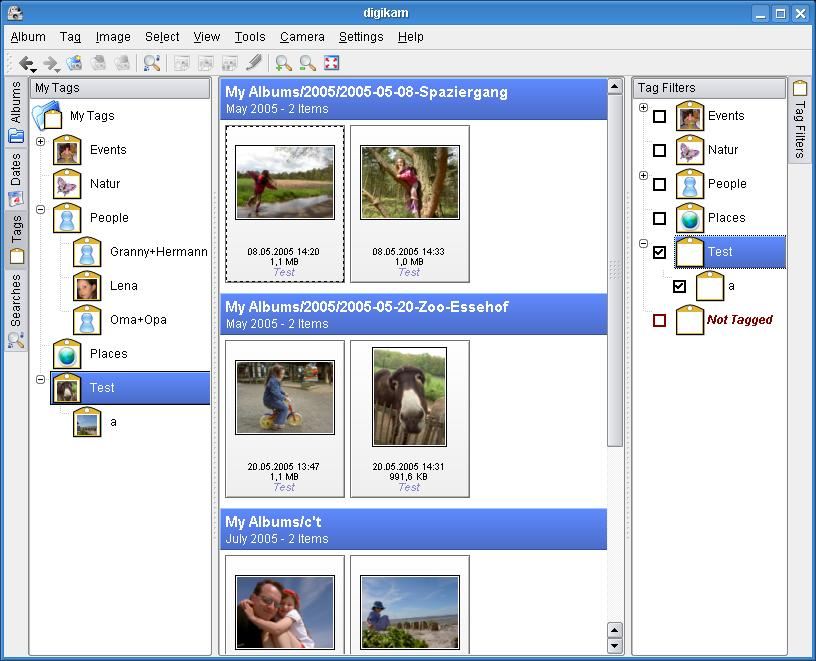The height and width of the screenshot is (661, 816).
Task: Enable the Not Tagged filter checkbox
Action: tap(659, 320)
